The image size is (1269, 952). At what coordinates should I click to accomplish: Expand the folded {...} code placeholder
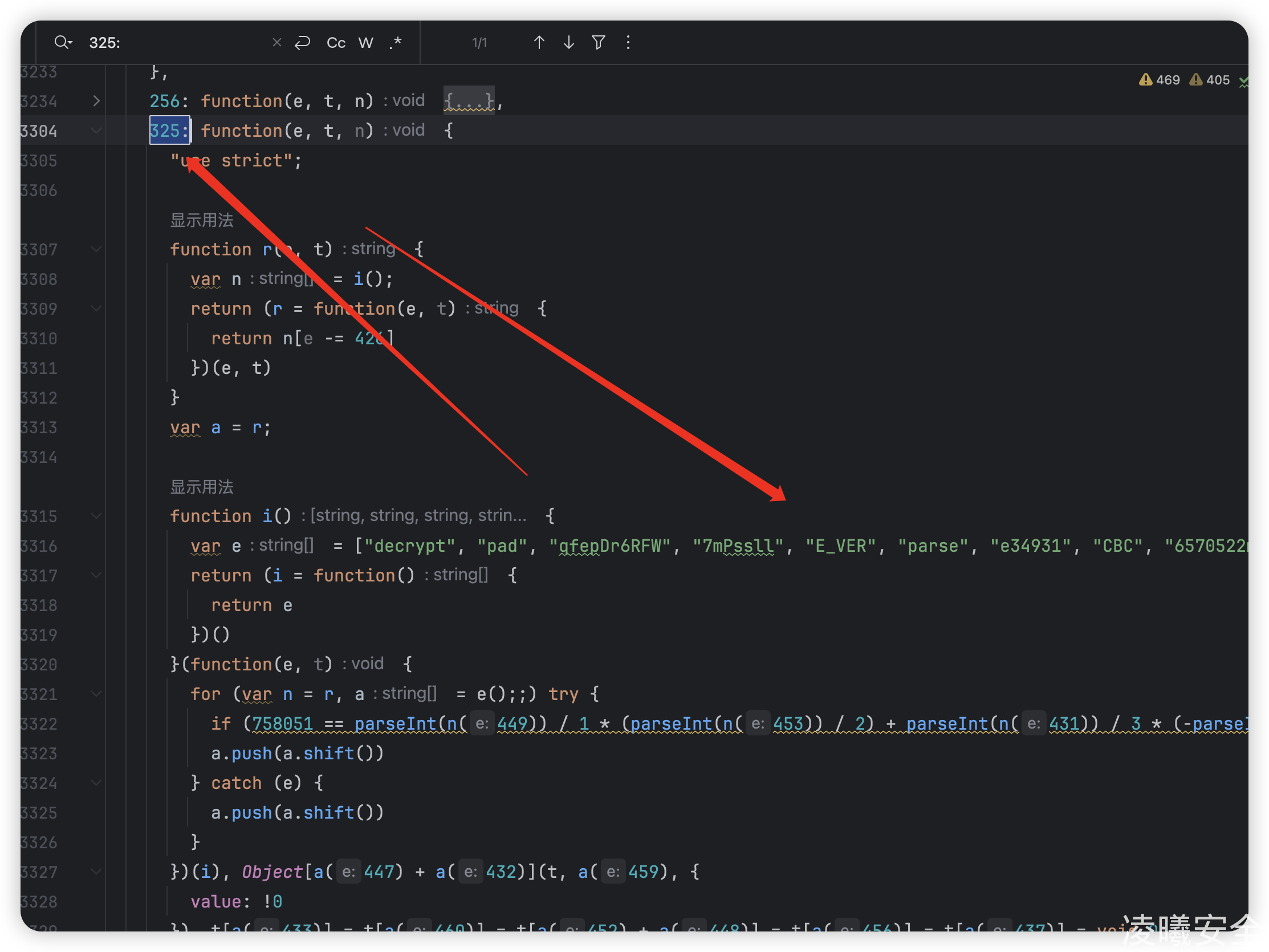[469, 101]
